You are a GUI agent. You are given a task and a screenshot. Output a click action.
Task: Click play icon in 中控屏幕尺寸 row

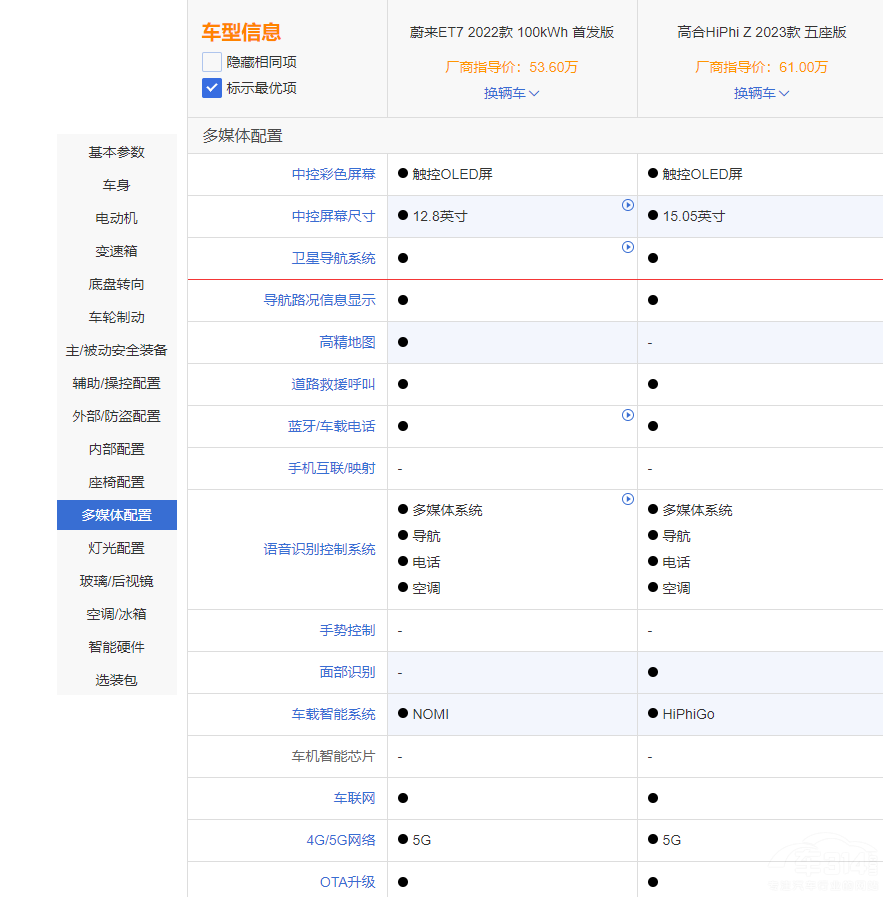click(628, 205)
